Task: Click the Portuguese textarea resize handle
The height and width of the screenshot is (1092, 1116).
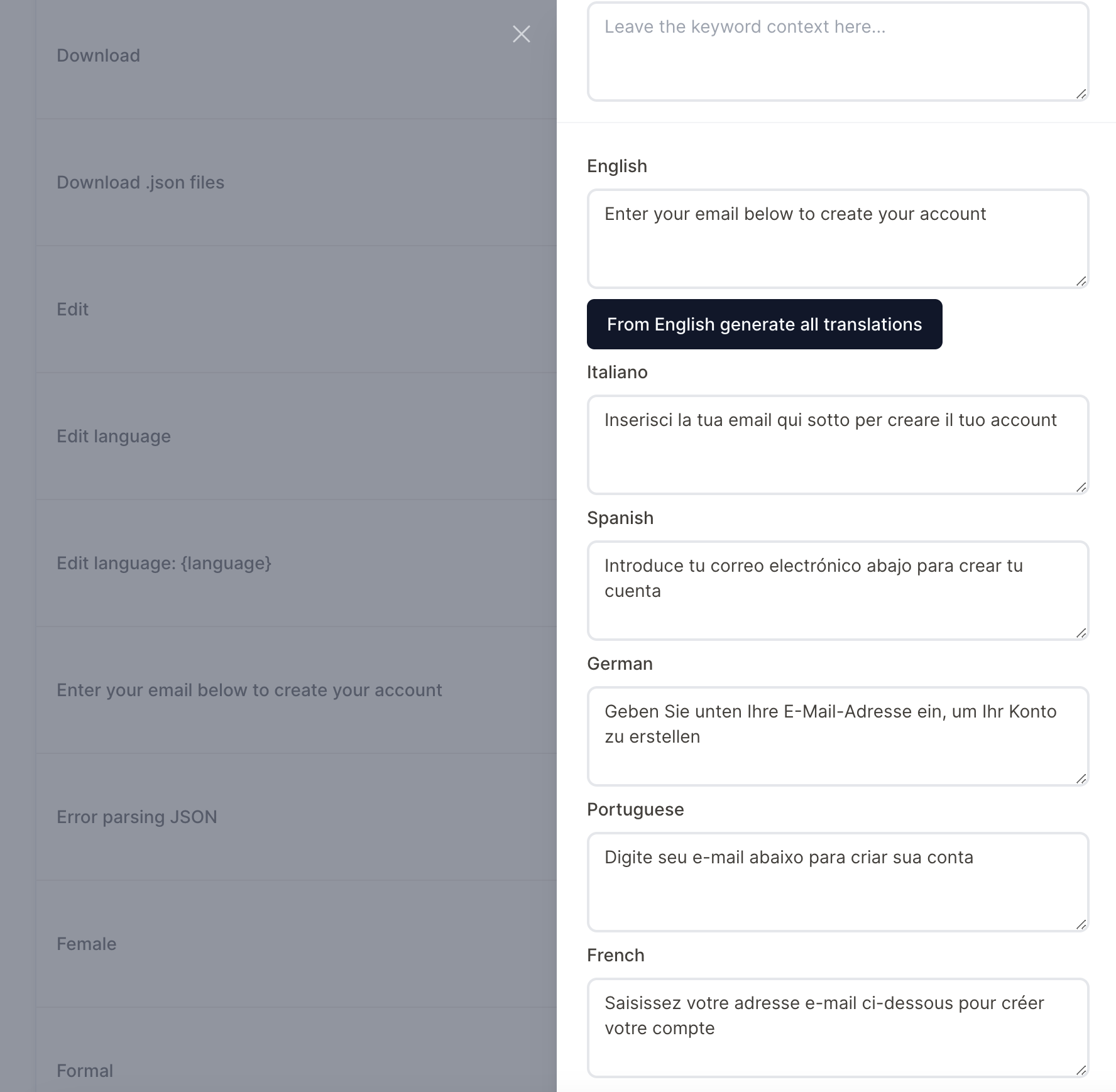Action: click(x=1081, y=924)
